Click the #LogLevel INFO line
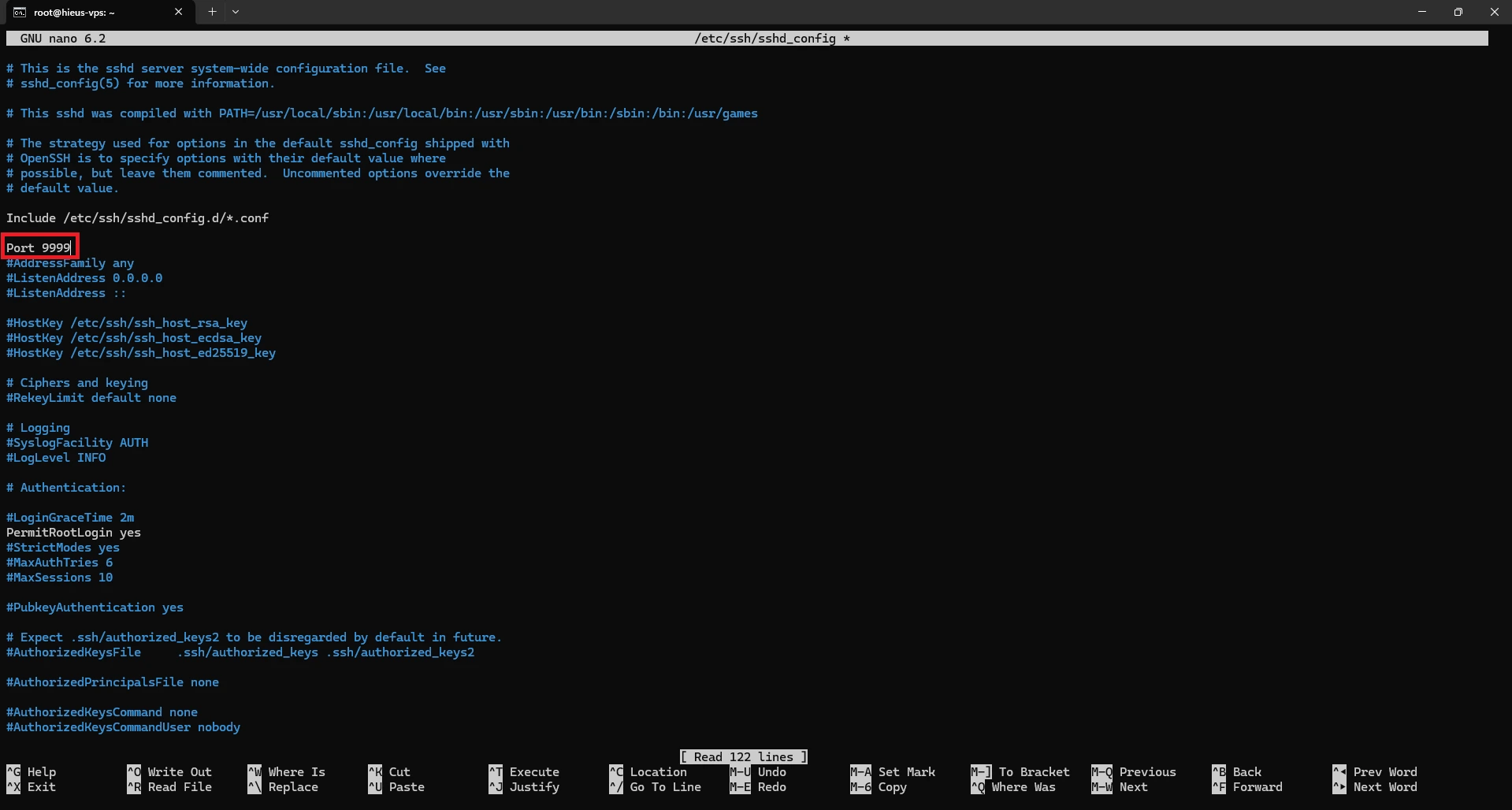Screen dimensions: 1512x810 click(56, 458)
